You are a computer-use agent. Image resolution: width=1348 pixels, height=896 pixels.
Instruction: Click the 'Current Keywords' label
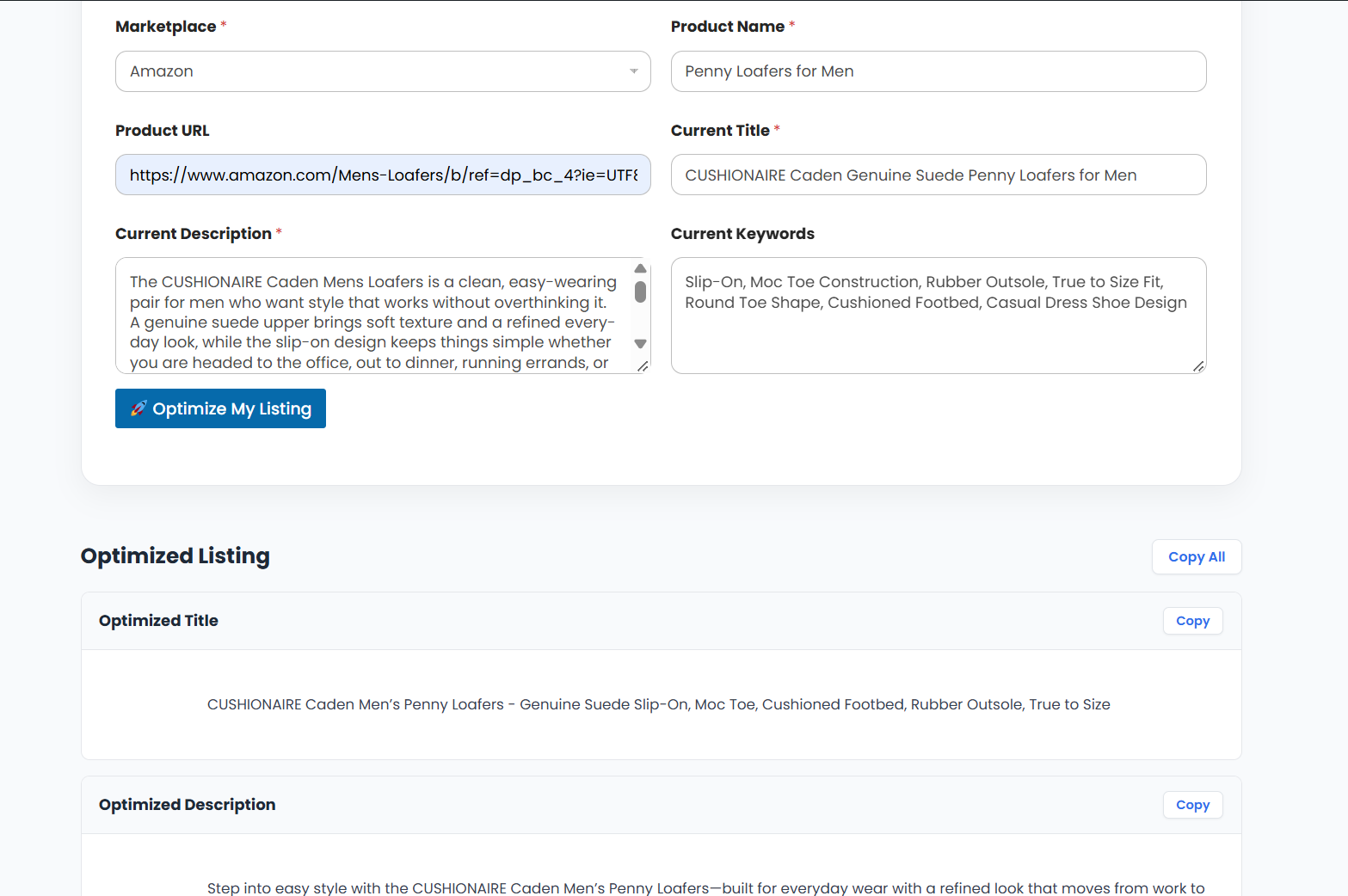coord(742,234)
